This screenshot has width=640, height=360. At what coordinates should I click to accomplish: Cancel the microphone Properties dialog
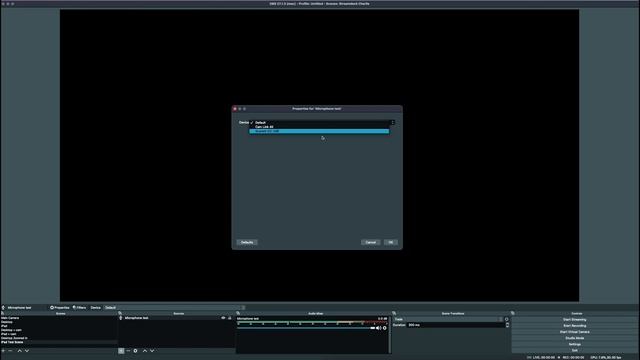click(371, 242)
